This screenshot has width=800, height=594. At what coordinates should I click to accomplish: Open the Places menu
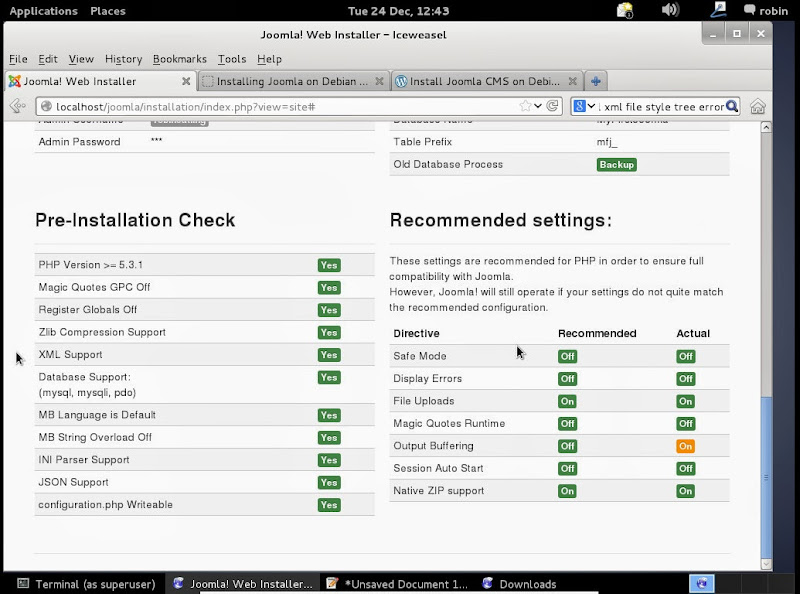(x=108, y=11)
